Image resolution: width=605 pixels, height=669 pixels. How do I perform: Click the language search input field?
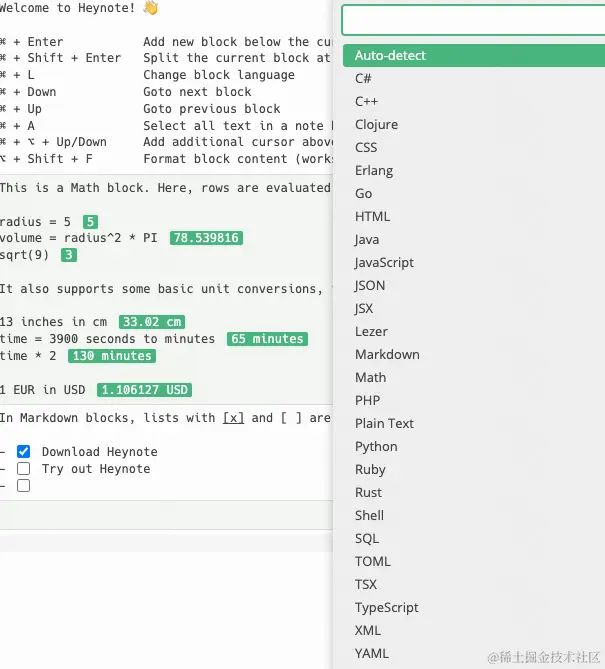pyautogui.click(x=473, y=20)
